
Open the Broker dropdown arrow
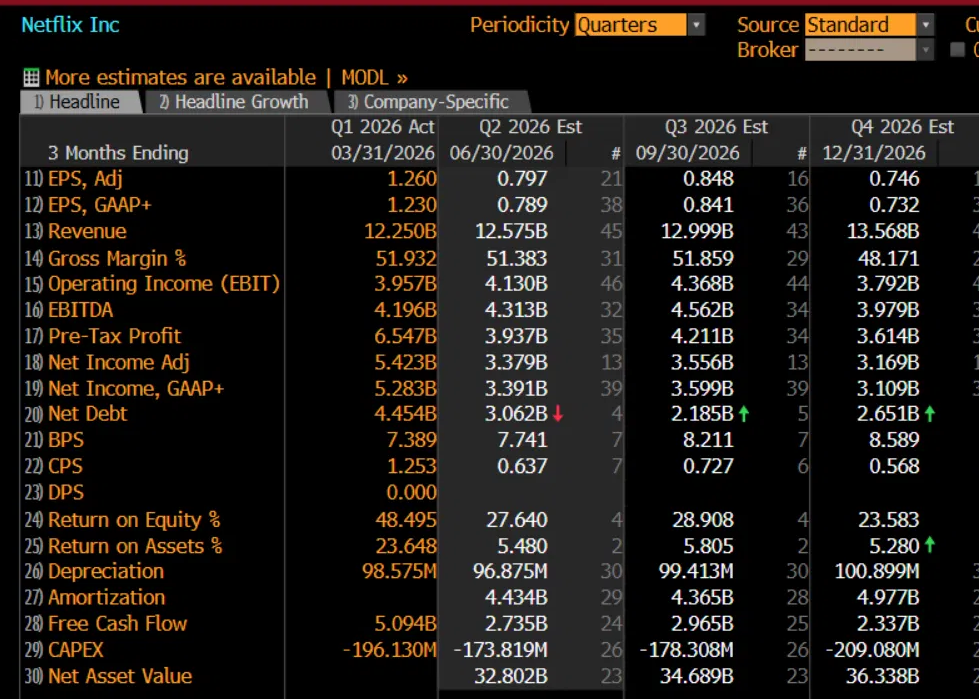click(x=925, y=49)
